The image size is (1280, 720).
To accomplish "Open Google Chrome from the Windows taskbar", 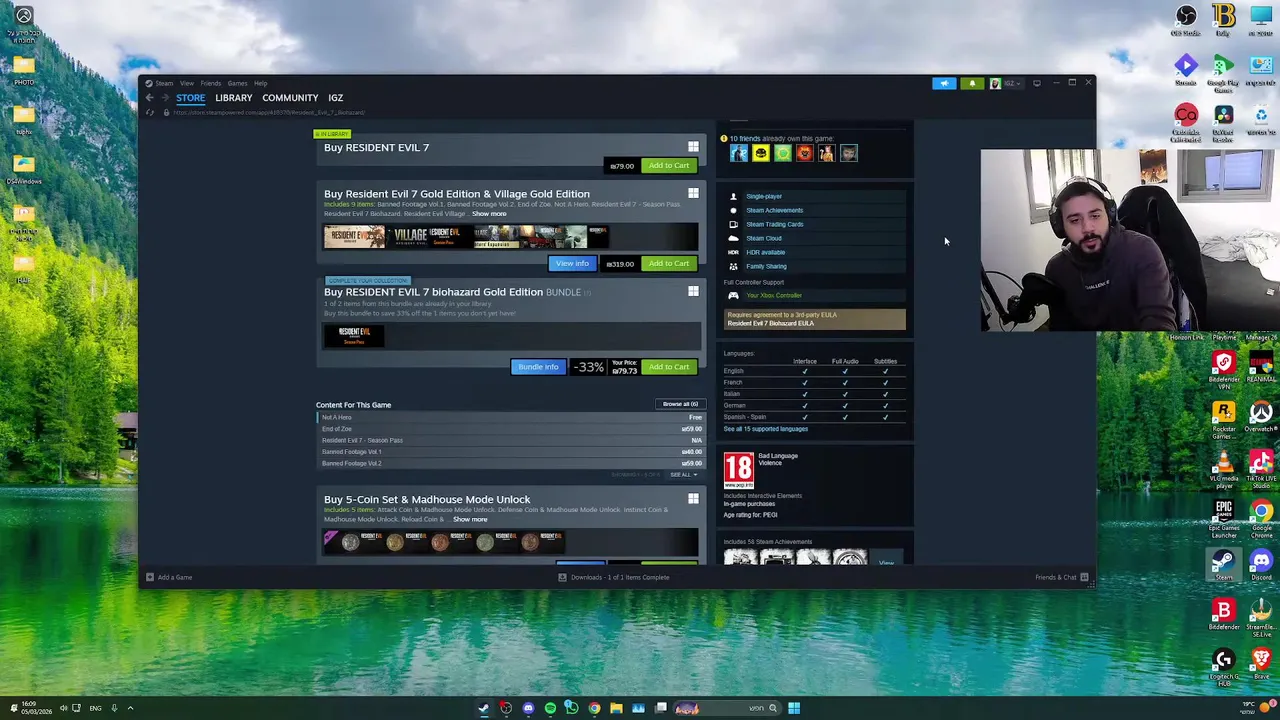I will 594,708.
